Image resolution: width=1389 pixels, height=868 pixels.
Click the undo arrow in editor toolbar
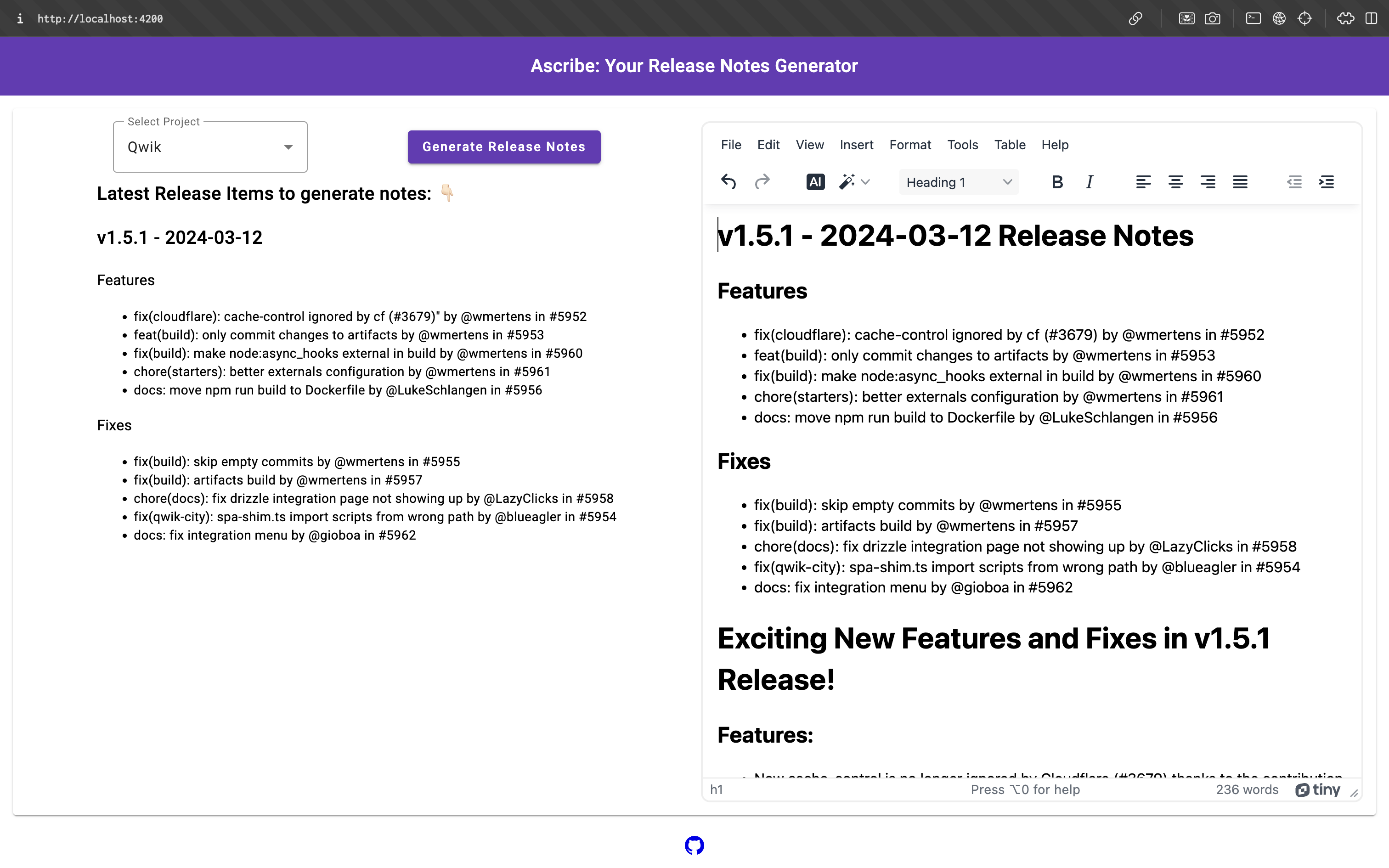[728, 182]
